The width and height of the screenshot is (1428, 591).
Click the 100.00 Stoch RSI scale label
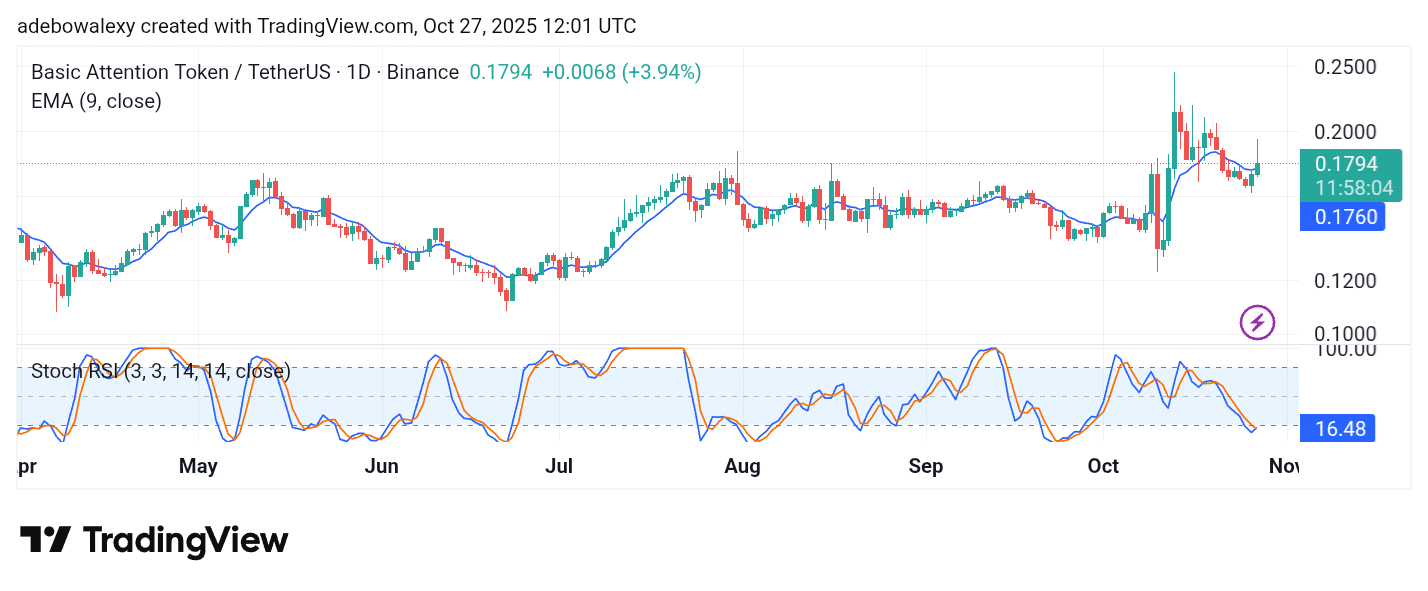[1345, 349]
